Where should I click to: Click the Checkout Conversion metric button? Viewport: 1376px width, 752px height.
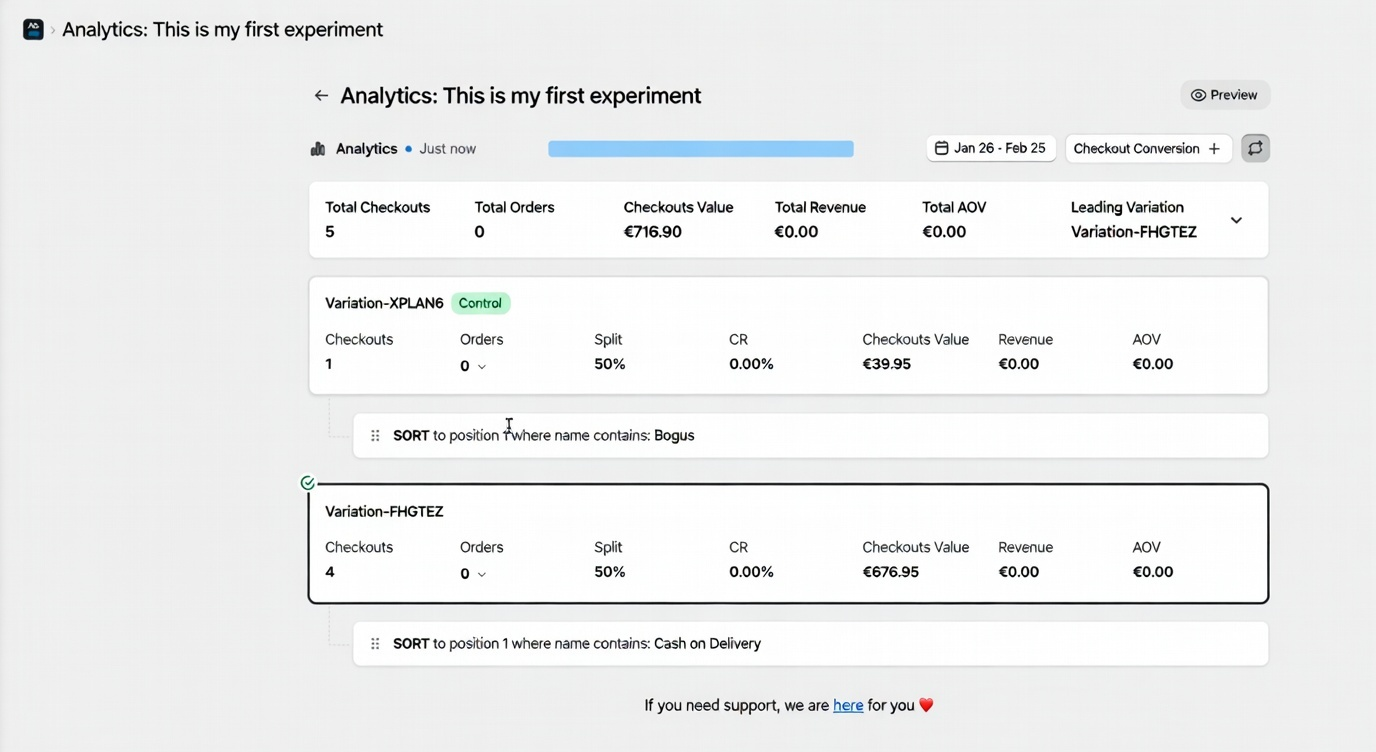1136,149
